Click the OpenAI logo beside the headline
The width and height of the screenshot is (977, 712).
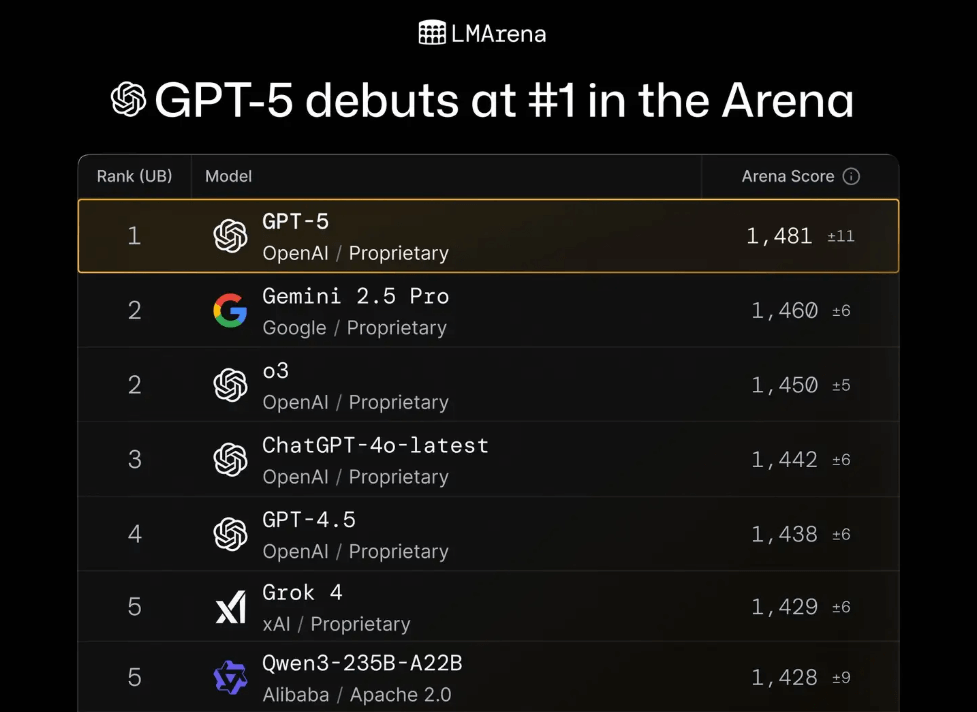tap(129, 100)
